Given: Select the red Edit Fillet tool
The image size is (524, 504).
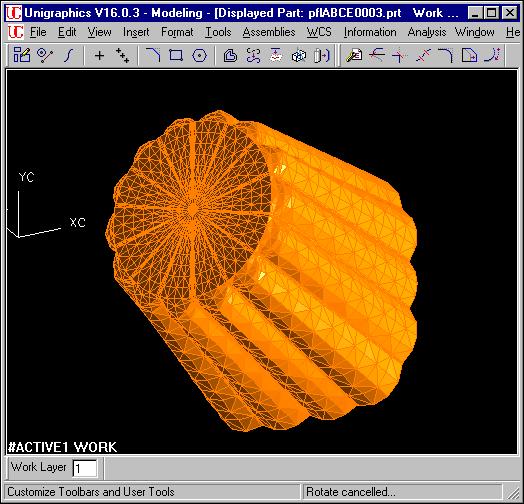Looking at the screenshot, I should pos(446,55).
